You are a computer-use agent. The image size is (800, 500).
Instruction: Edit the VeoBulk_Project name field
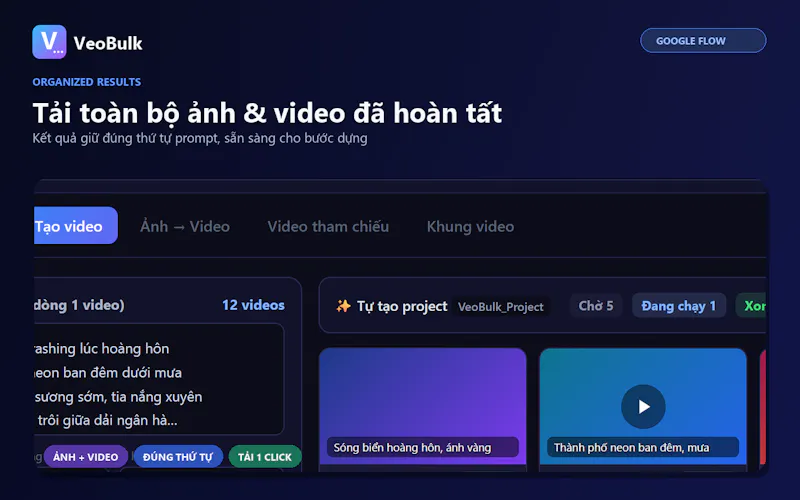click(501, 306)
